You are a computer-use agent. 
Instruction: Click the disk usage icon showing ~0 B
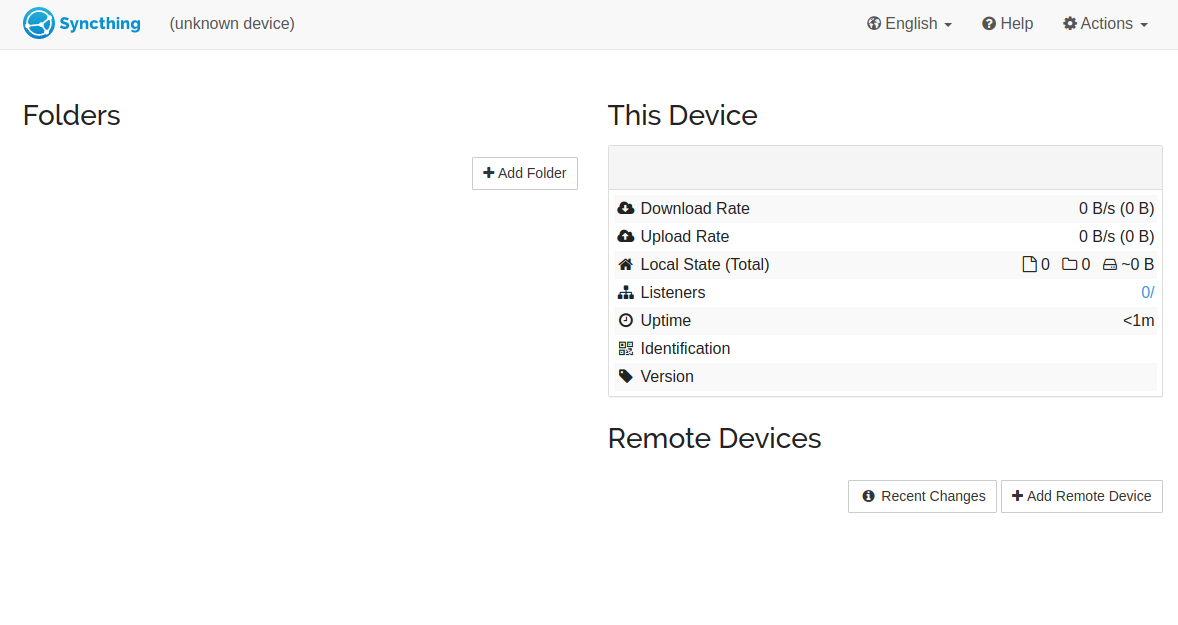click(x=1110, y=264)
